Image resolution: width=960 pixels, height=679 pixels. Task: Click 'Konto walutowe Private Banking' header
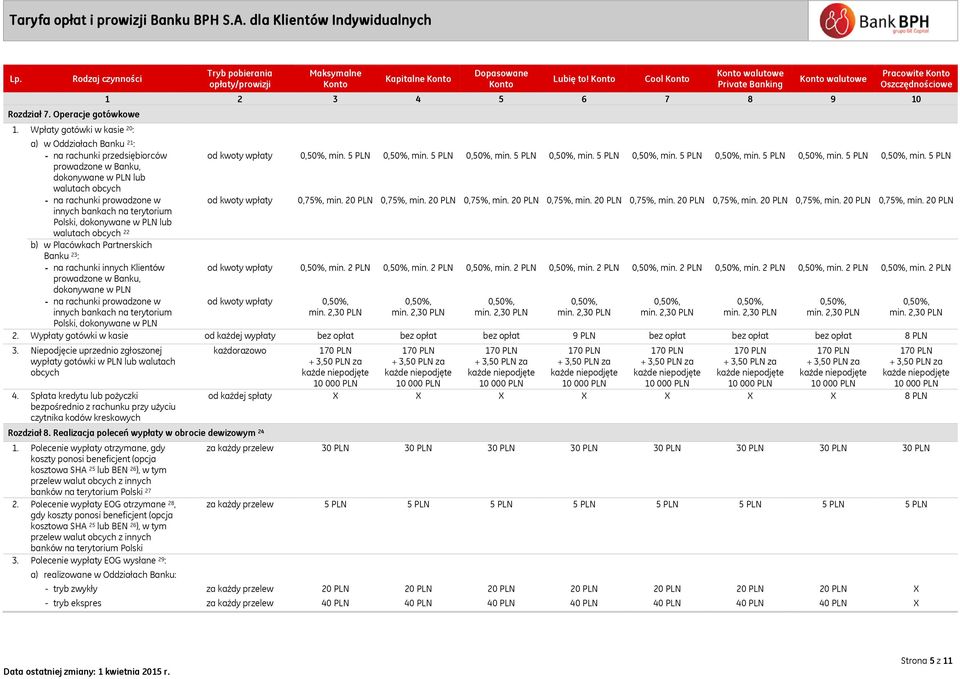750,79
